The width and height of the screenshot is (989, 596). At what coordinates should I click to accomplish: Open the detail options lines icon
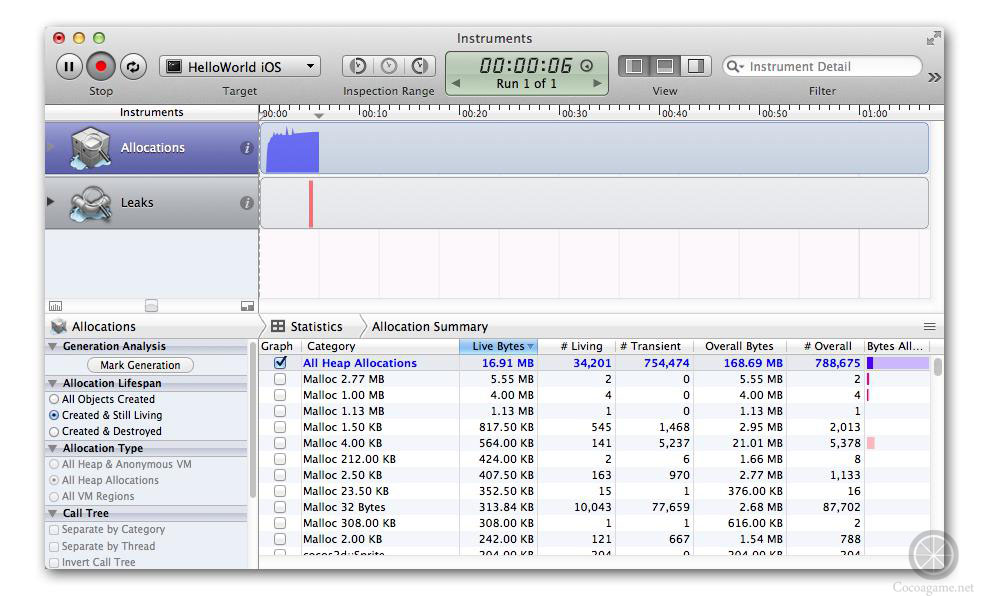[929, 327]
